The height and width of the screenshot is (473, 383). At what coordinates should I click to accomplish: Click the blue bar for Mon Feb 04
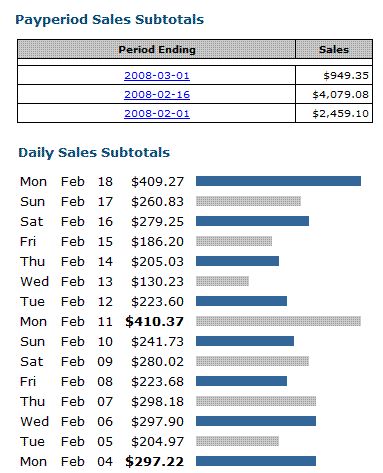click(256, 461)
